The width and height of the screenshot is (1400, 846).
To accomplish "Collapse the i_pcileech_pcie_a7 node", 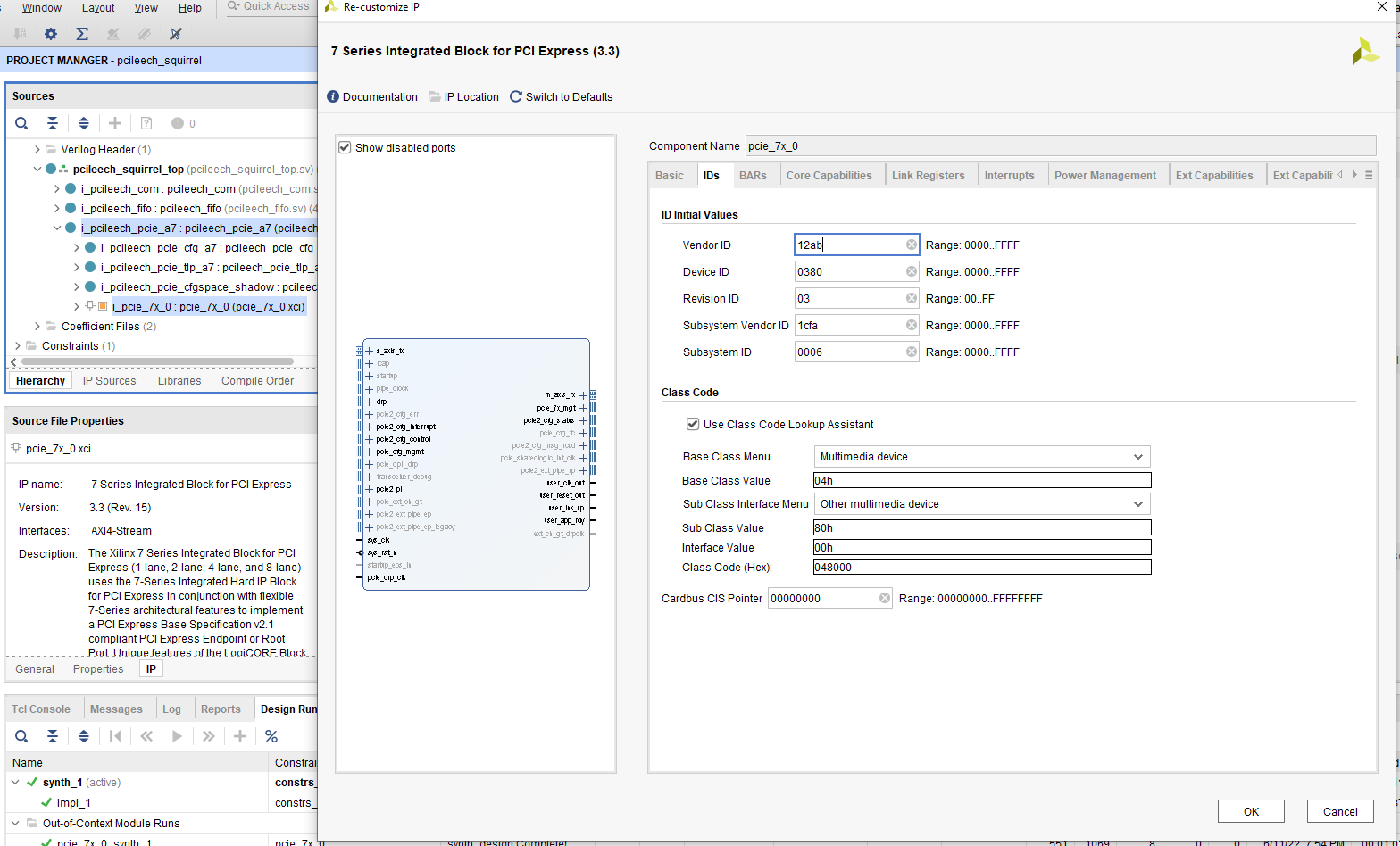I will pos(56,228).
